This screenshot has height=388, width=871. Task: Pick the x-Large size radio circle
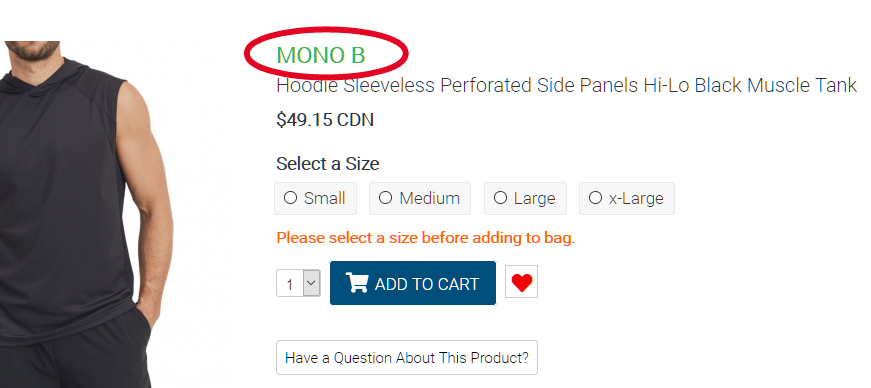tap(595, 198)
